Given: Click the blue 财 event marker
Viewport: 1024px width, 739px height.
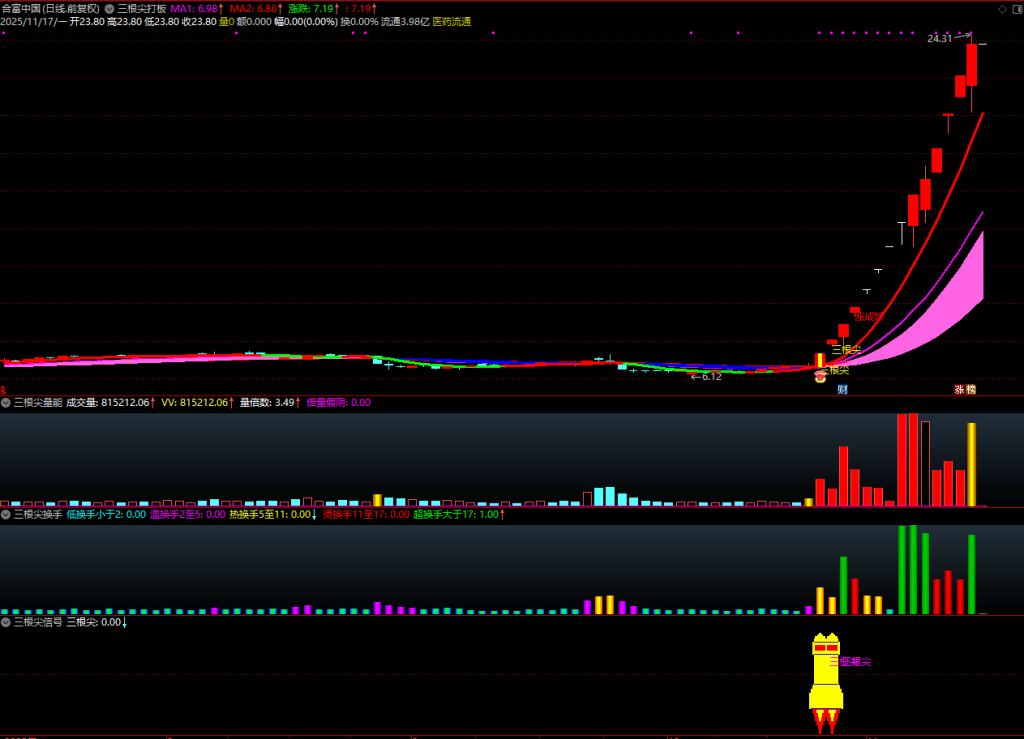Looking at the screenshot, I should [x=842, y=389].
